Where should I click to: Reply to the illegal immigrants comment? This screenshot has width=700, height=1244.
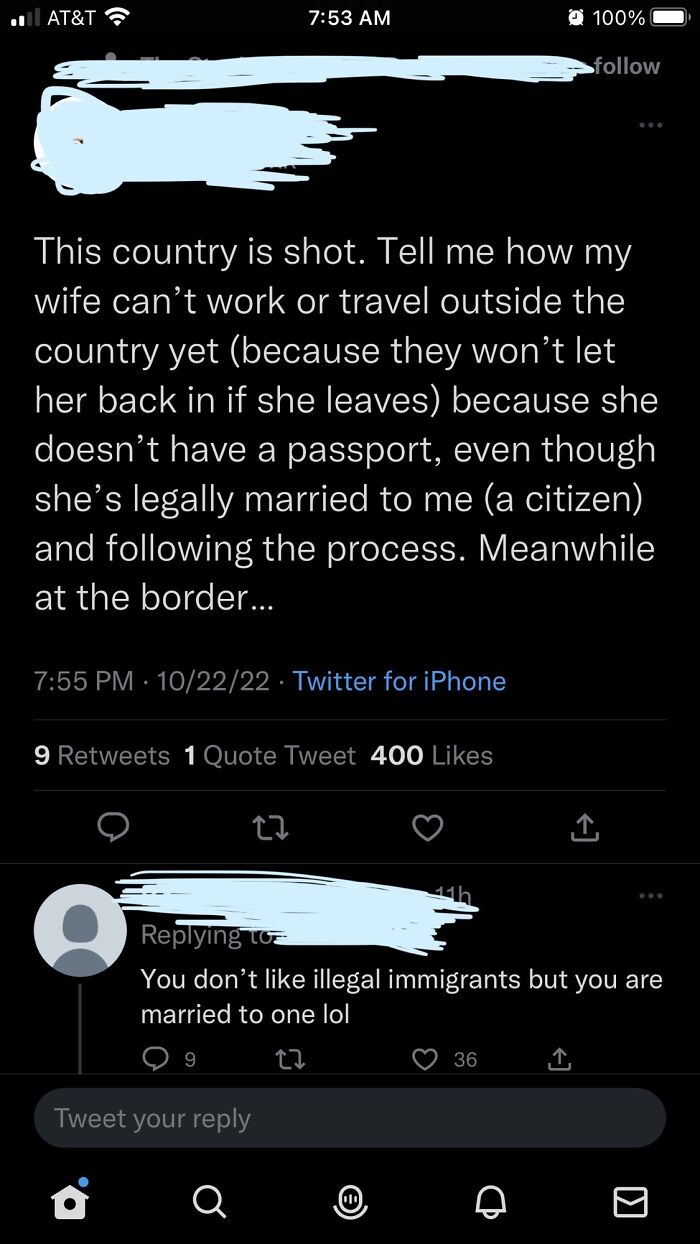click(x=155, y=1058)
